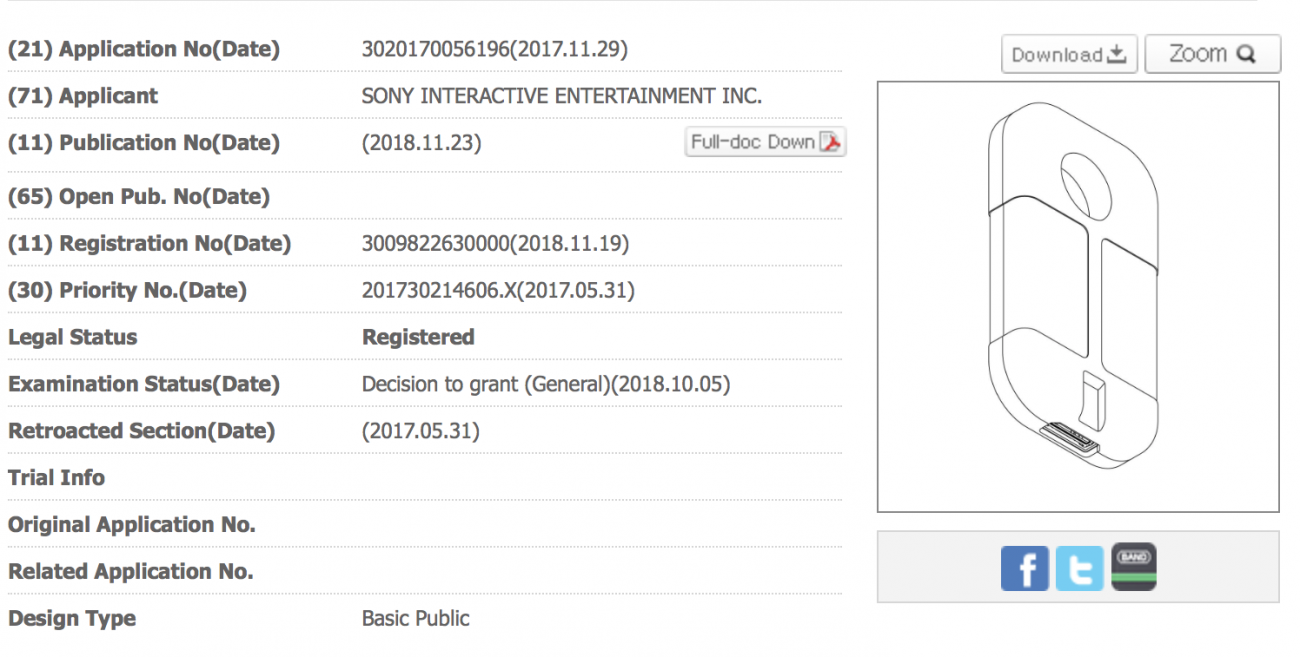Share design on Twitter

tap(1080, 568)
